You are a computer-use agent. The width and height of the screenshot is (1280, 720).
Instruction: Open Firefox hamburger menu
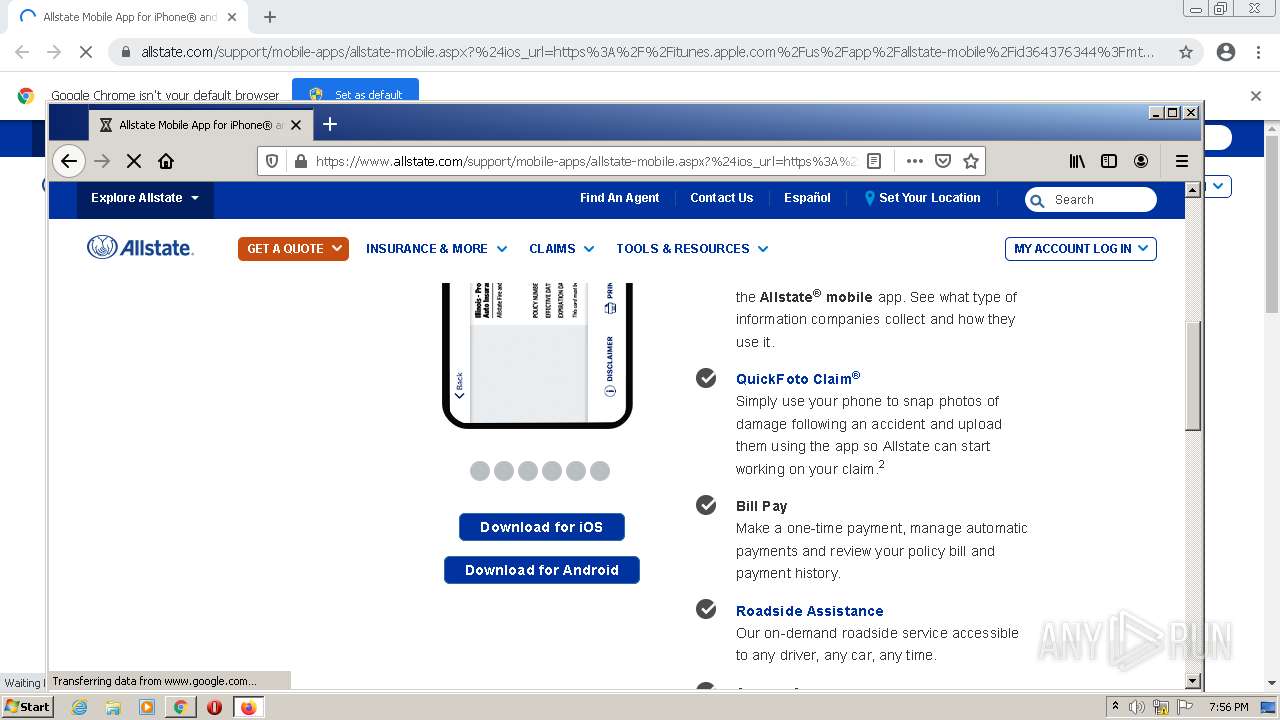1182,161
